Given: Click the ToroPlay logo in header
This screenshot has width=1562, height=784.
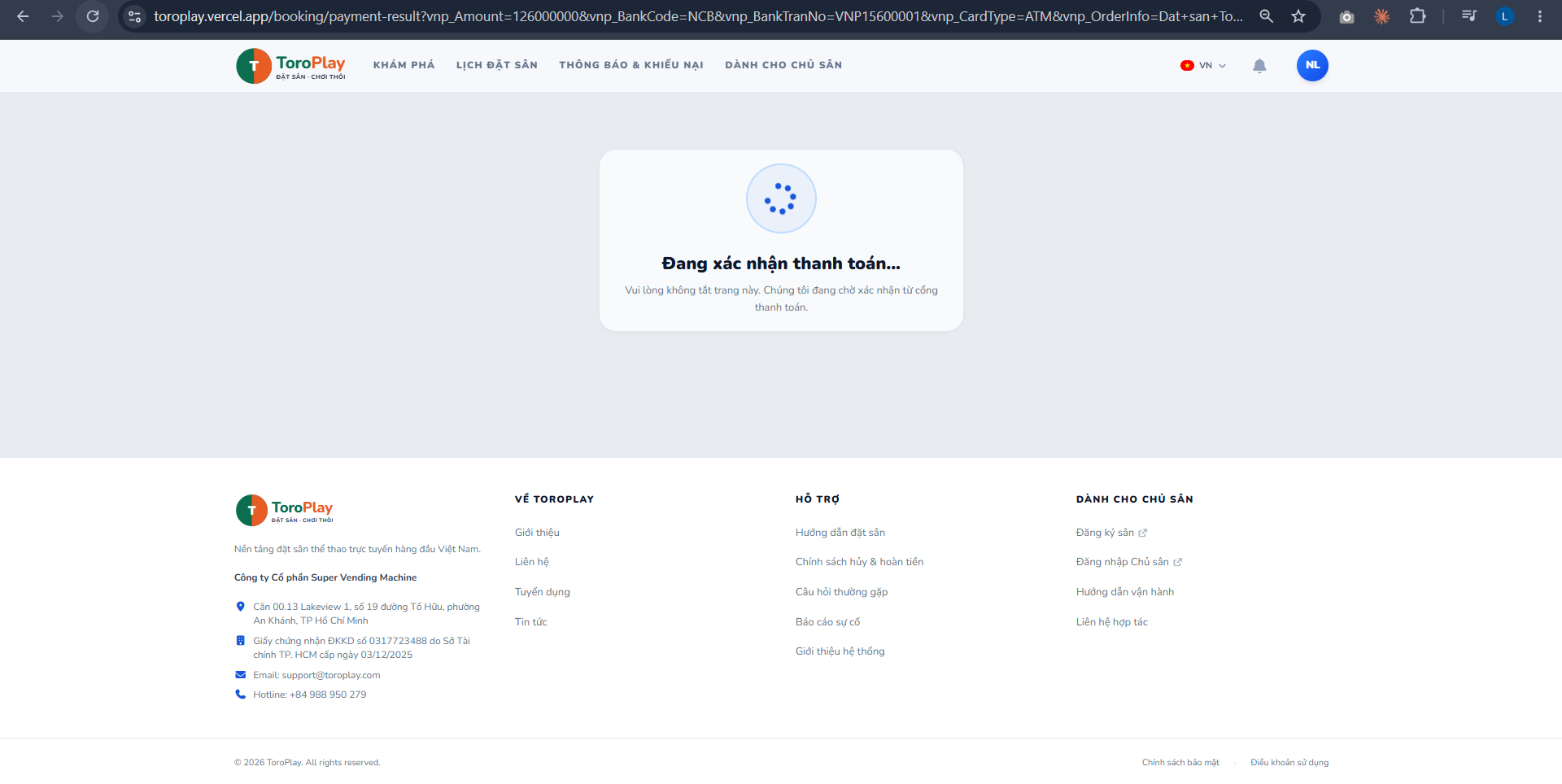Looking at the screenshot, I should [290, 66].
